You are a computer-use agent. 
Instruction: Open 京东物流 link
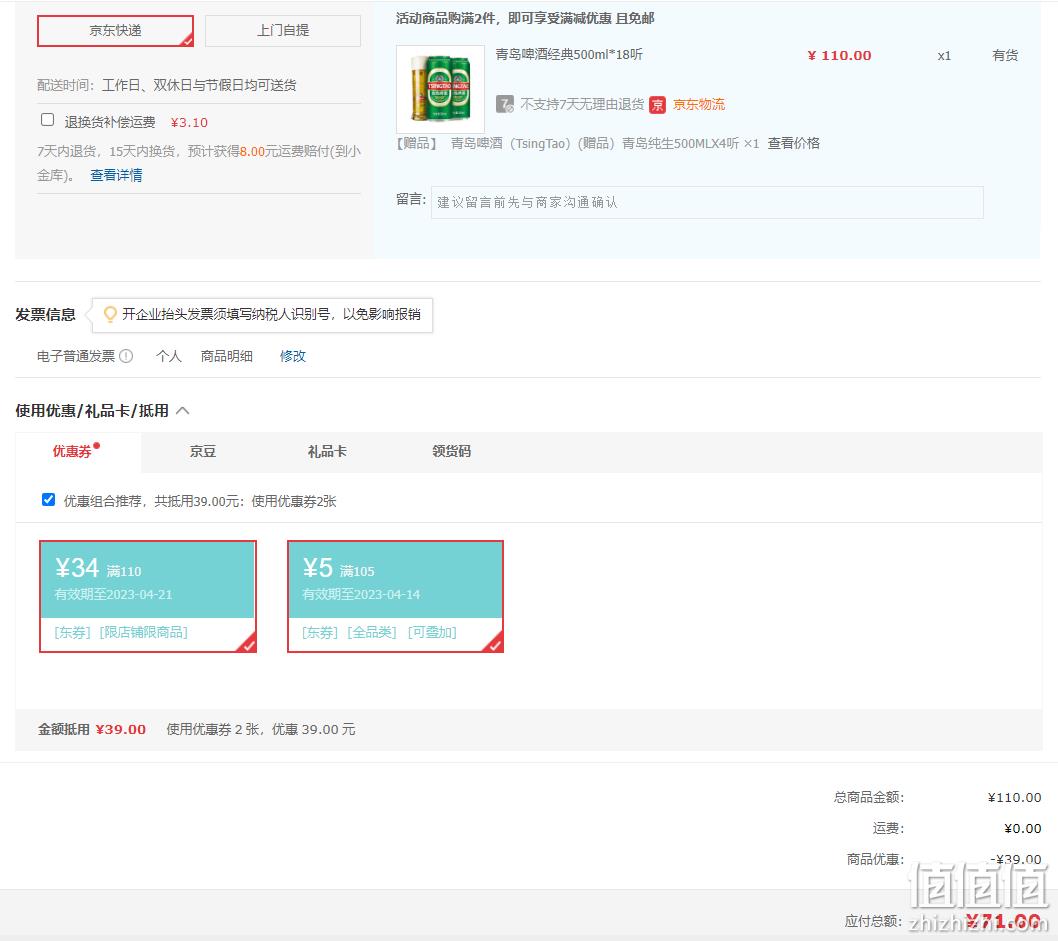pos(699,105)
